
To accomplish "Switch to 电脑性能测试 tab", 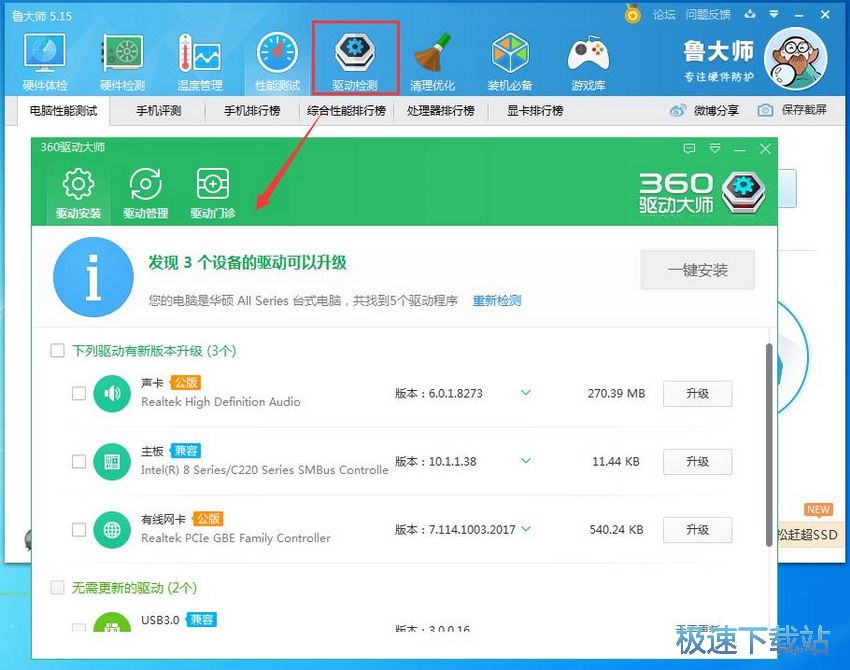I will point(63,111).
